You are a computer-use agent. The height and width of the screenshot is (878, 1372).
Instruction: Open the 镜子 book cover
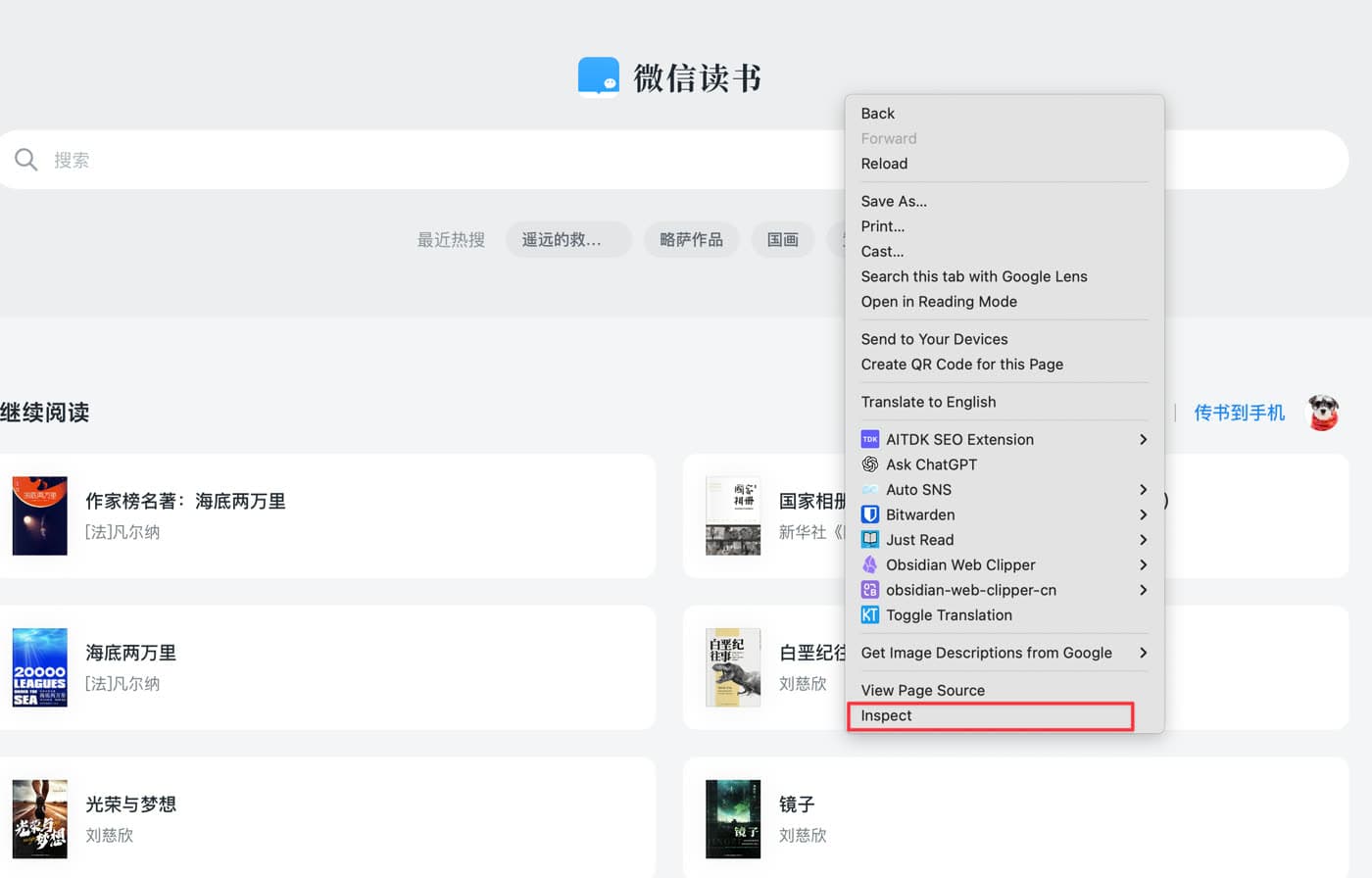point(733,819)
